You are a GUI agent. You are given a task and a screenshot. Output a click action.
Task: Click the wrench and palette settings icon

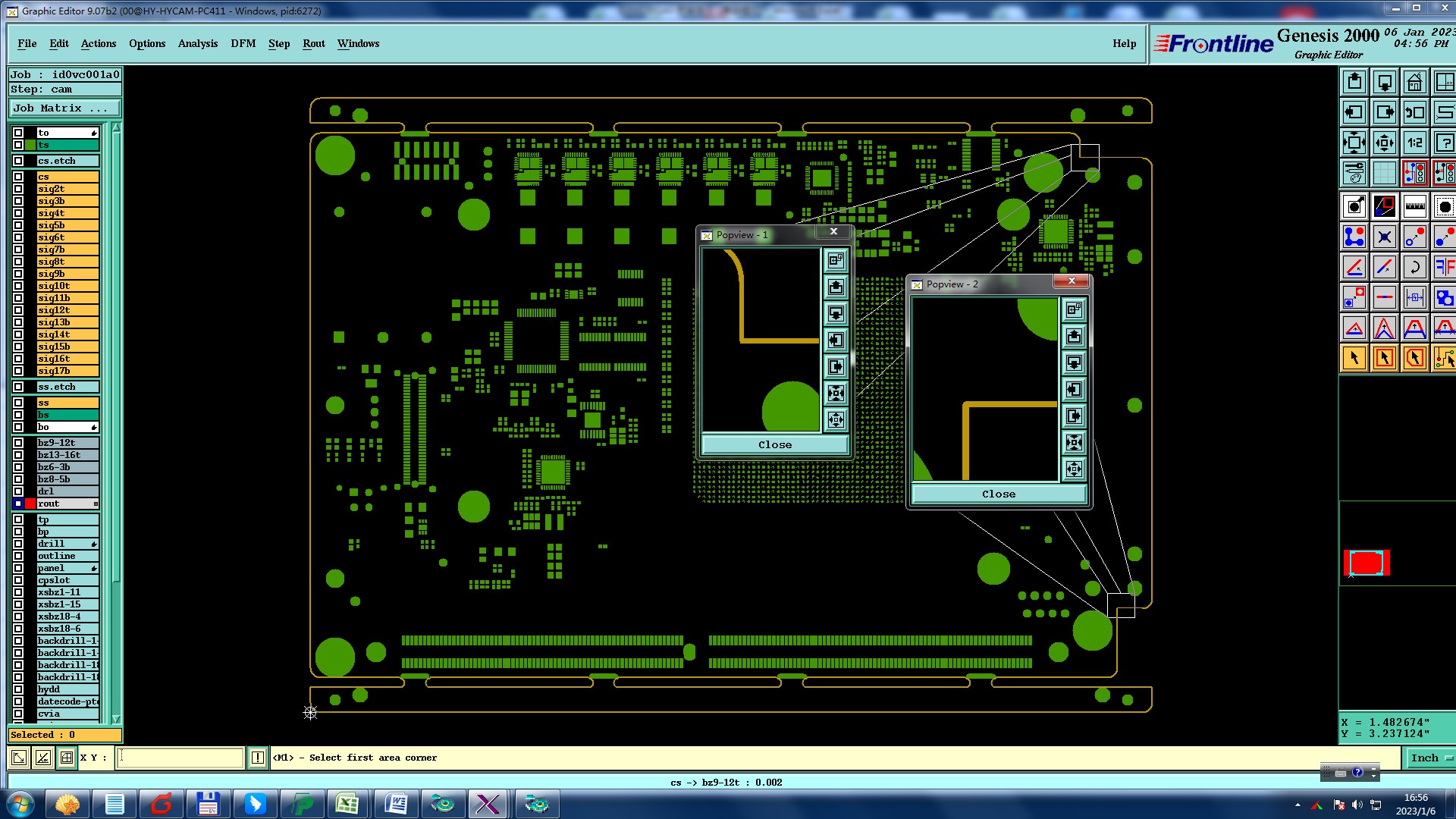pyautogui.click(x=1354, y=173)
